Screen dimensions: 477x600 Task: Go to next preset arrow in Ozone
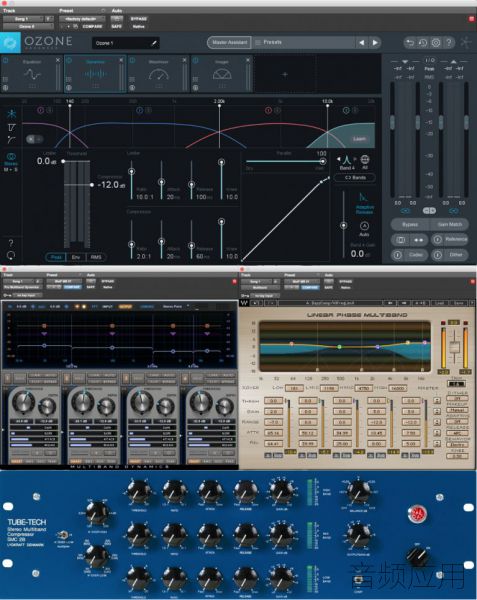tap(375, 42)
